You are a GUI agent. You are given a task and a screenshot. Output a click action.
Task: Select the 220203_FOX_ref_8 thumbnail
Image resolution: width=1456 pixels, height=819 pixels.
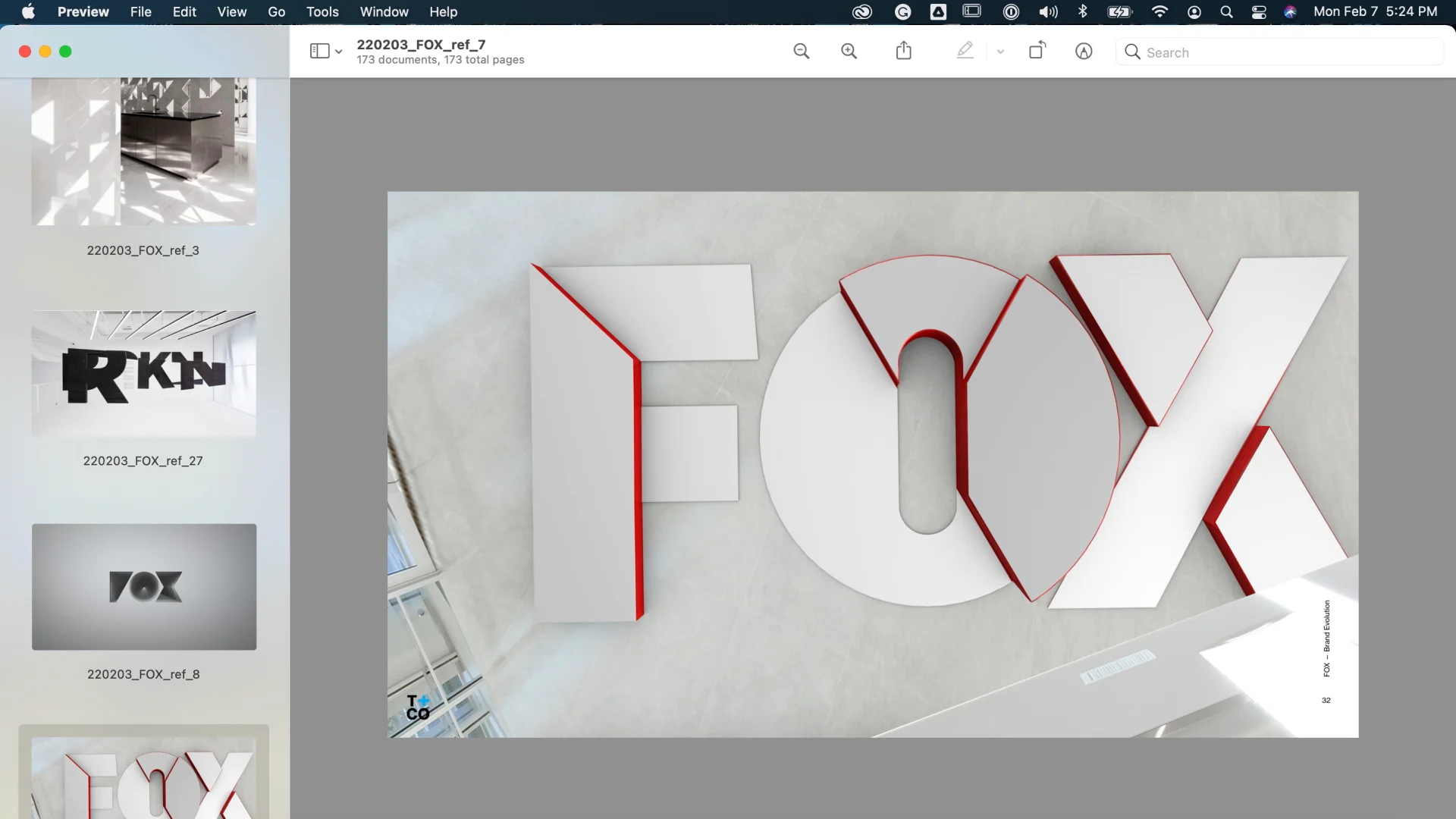pyautogui.click(x=143, y=586)
